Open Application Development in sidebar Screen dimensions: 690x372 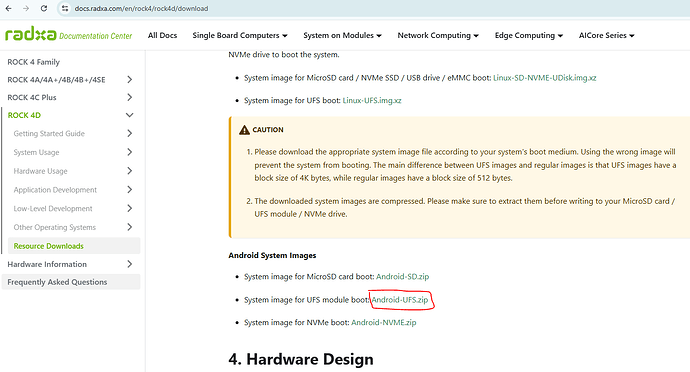coord(55,190)
